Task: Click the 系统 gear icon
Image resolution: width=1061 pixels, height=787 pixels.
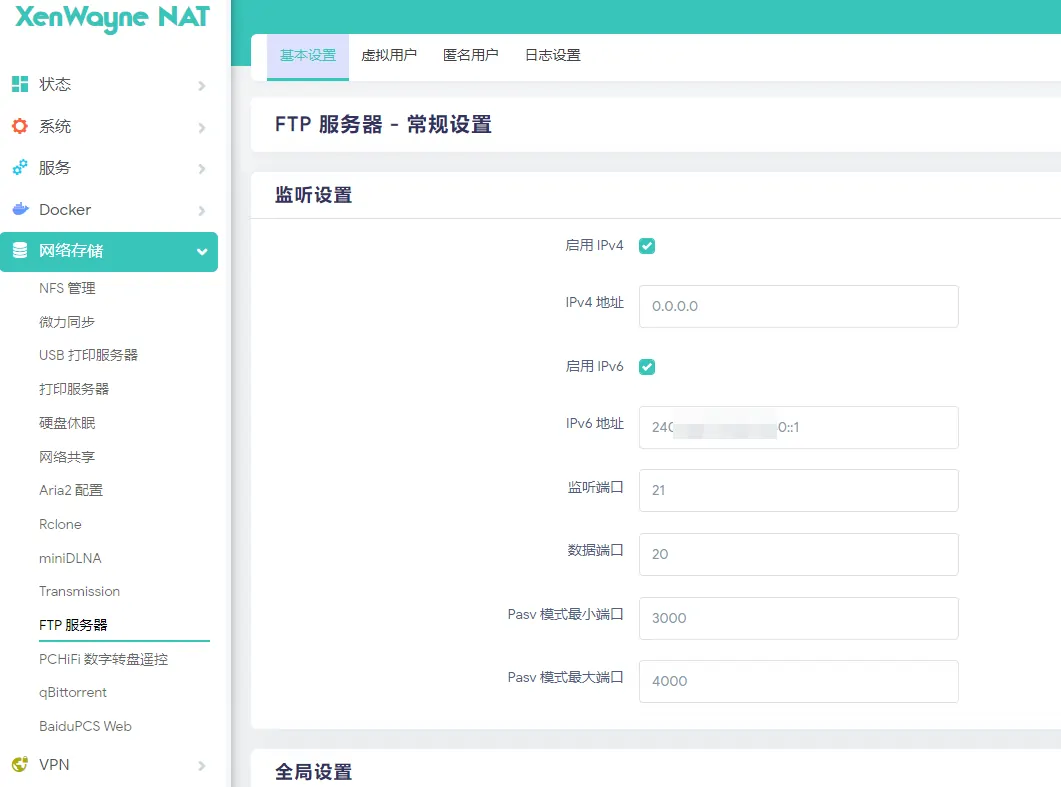Action: 20,126
